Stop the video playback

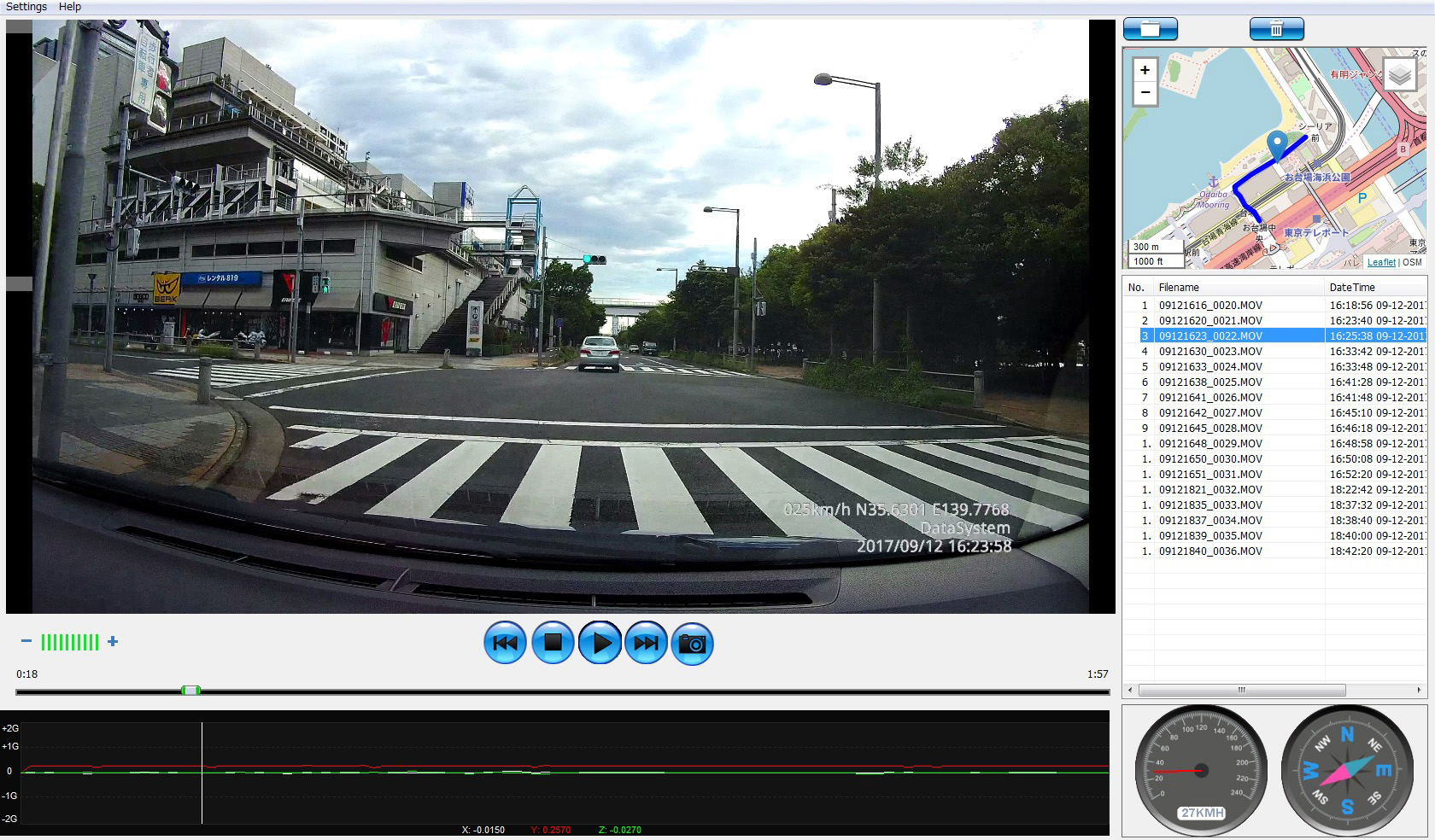[x=553, y=644]
